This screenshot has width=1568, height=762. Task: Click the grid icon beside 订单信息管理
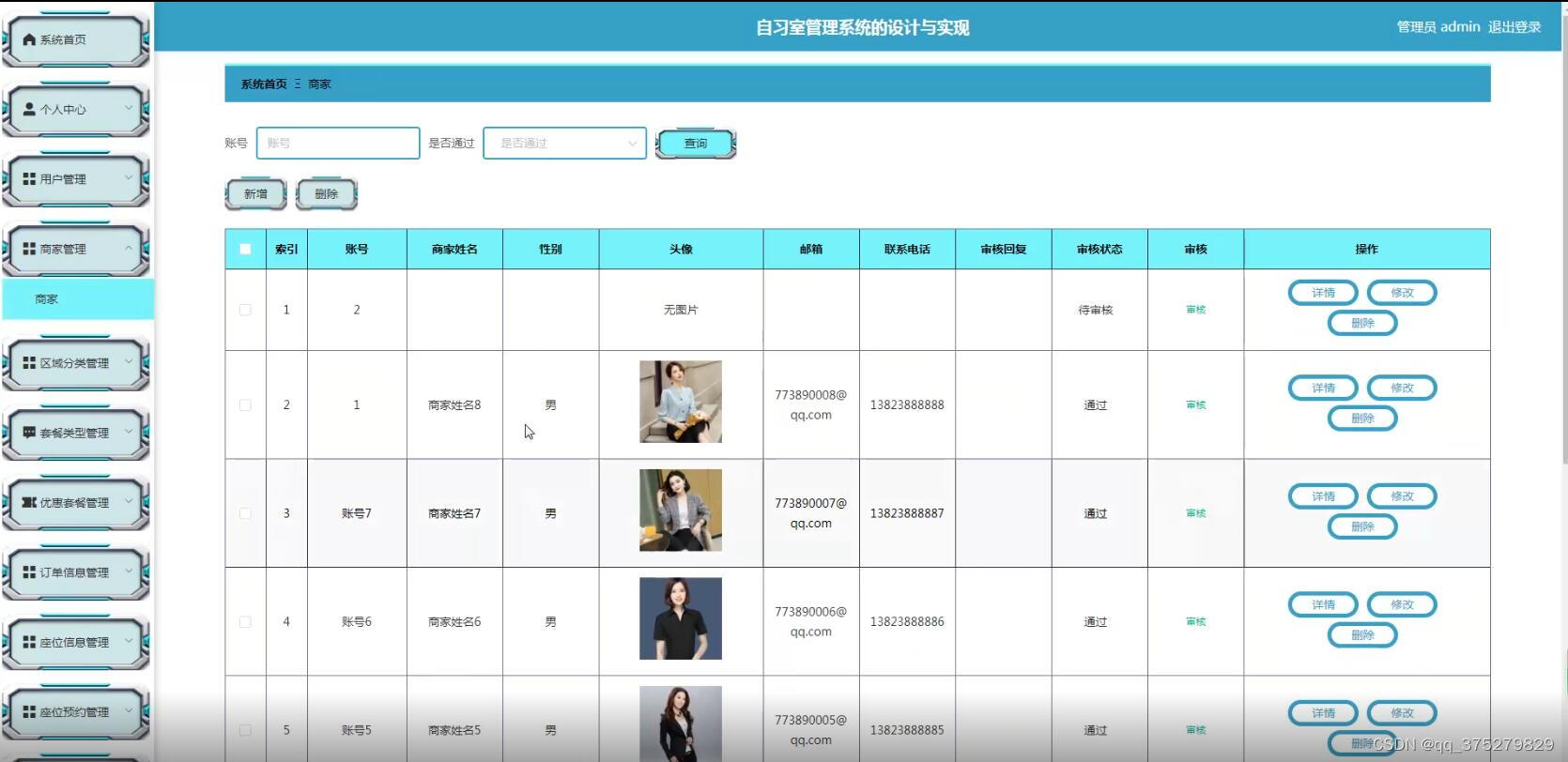(29, 571)
